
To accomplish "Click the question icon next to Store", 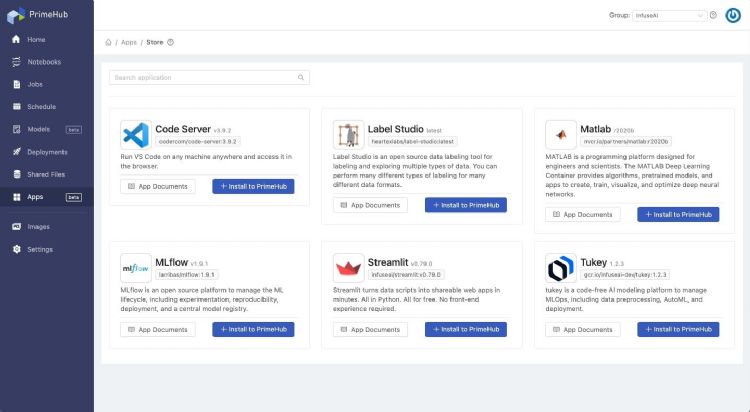I will click(171, 42).
